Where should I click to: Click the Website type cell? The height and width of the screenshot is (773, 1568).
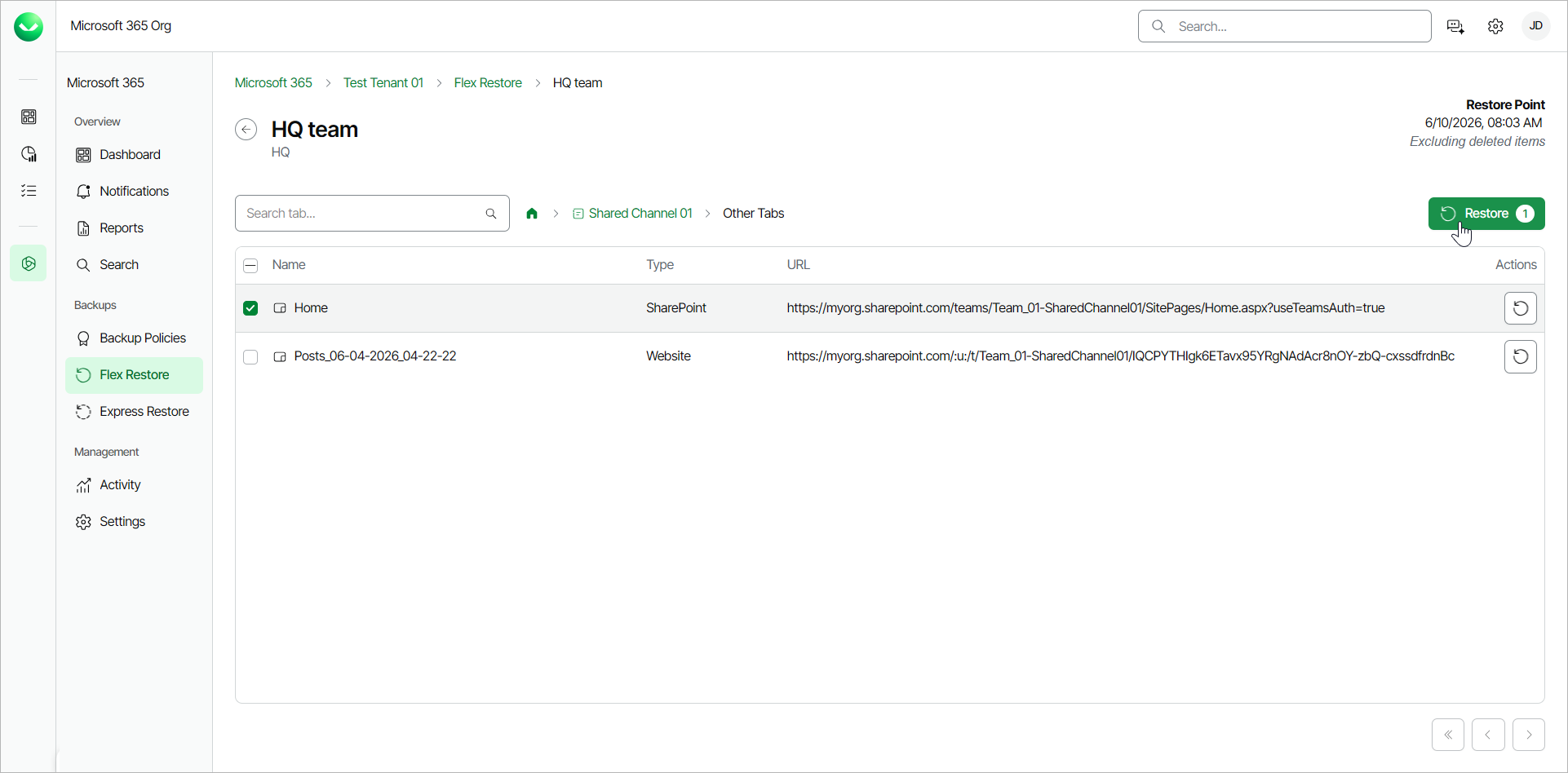click(668, 356)
